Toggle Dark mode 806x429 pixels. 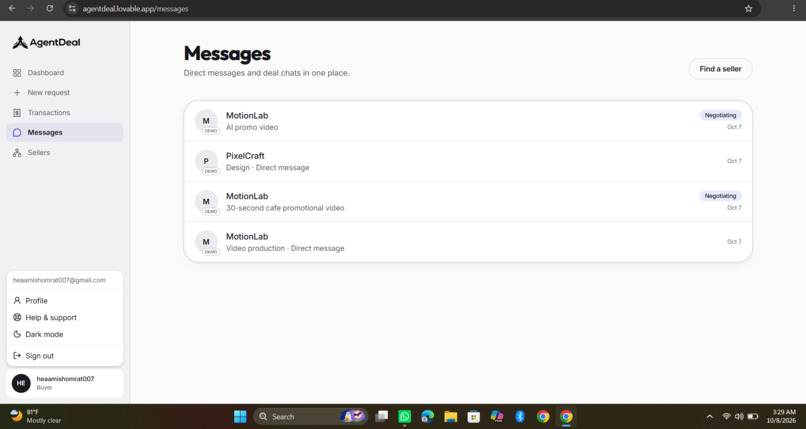click(x=65, y=334)
